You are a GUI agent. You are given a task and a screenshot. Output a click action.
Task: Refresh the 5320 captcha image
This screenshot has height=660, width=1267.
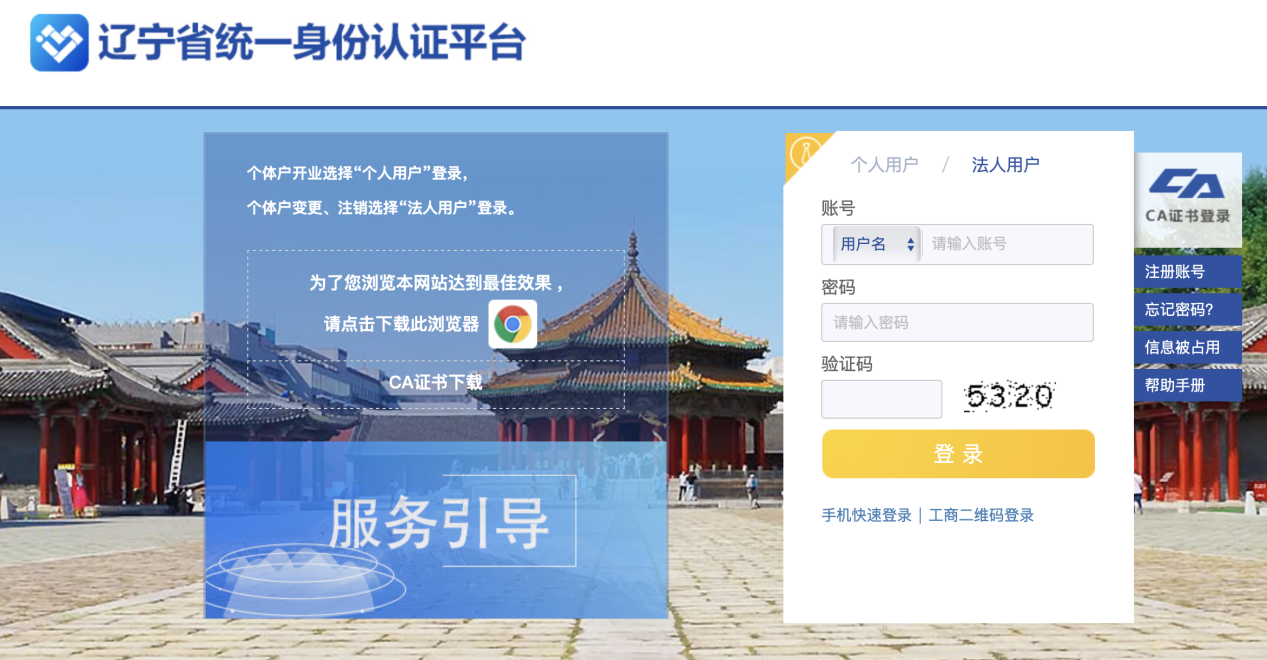click(1009, 397)
